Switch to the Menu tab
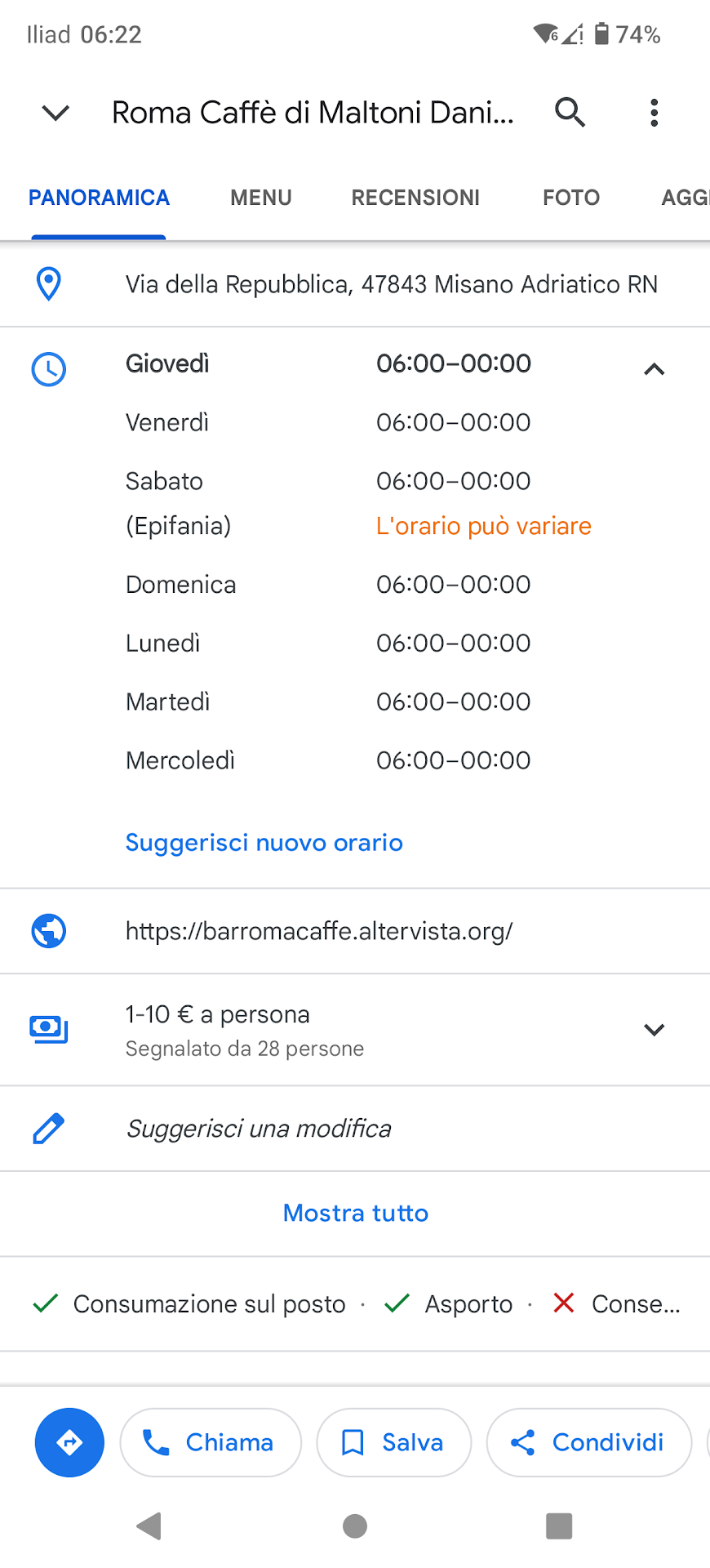710x1568 pixels. pos(261,198)
